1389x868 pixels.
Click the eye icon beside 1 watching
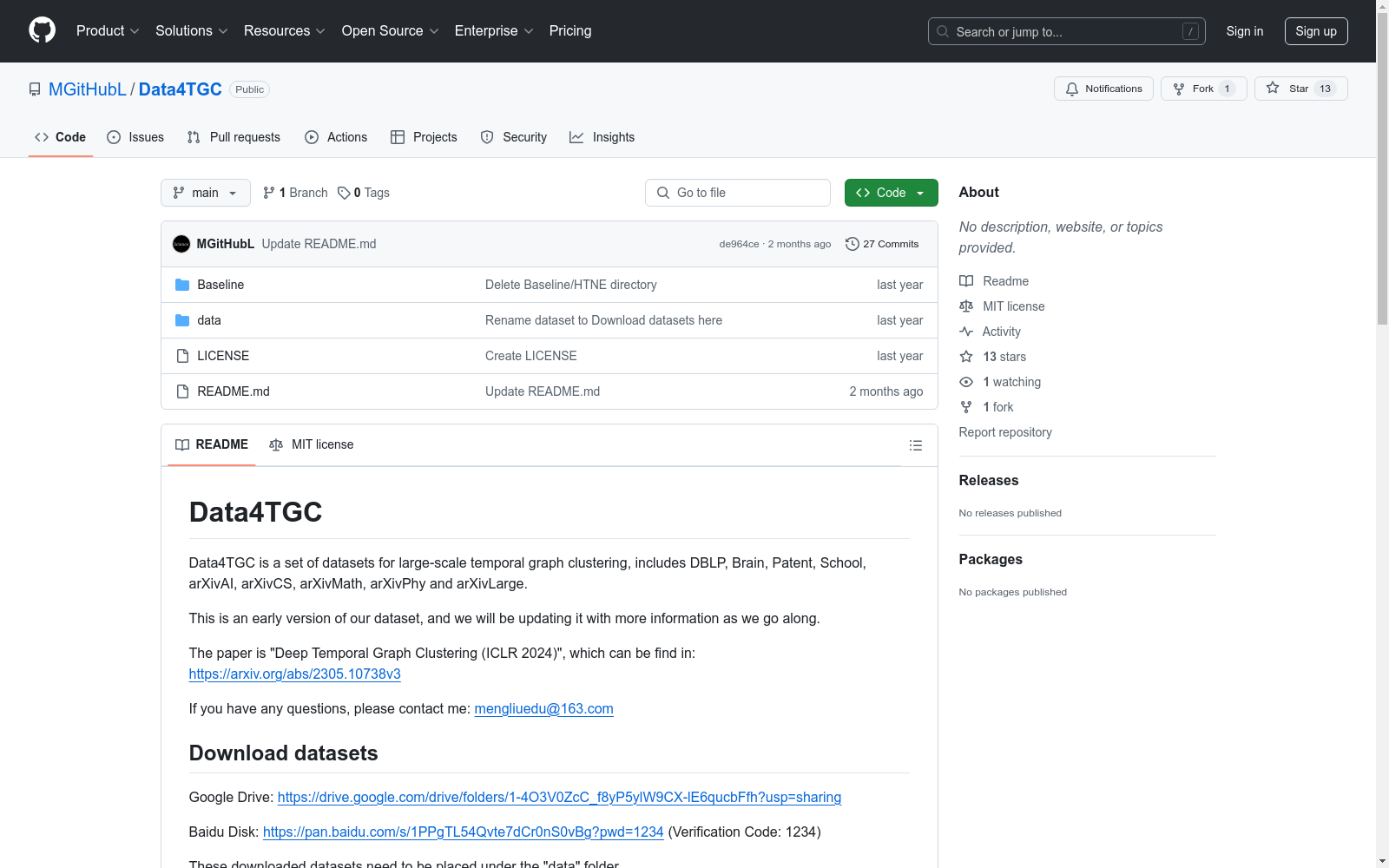[x=966, y=382]
